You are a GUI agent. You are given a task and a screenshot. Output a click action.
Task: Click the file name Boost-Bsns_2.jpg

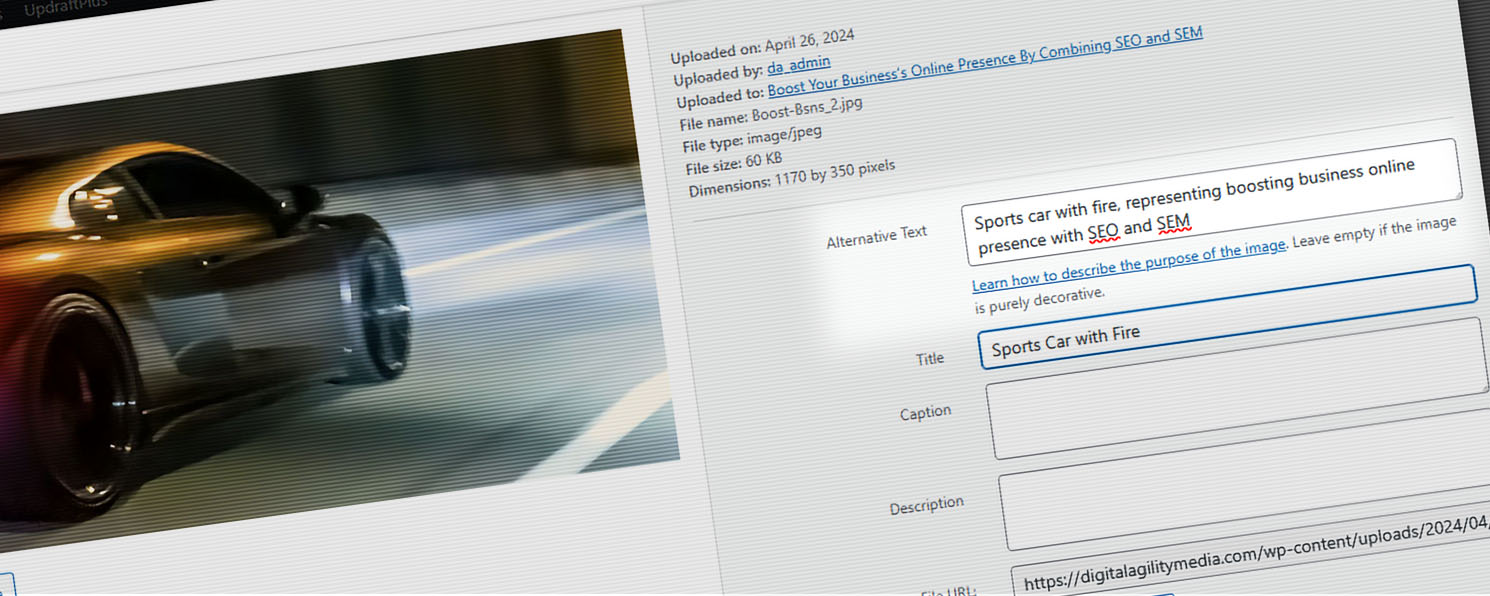tap(808, 110)
